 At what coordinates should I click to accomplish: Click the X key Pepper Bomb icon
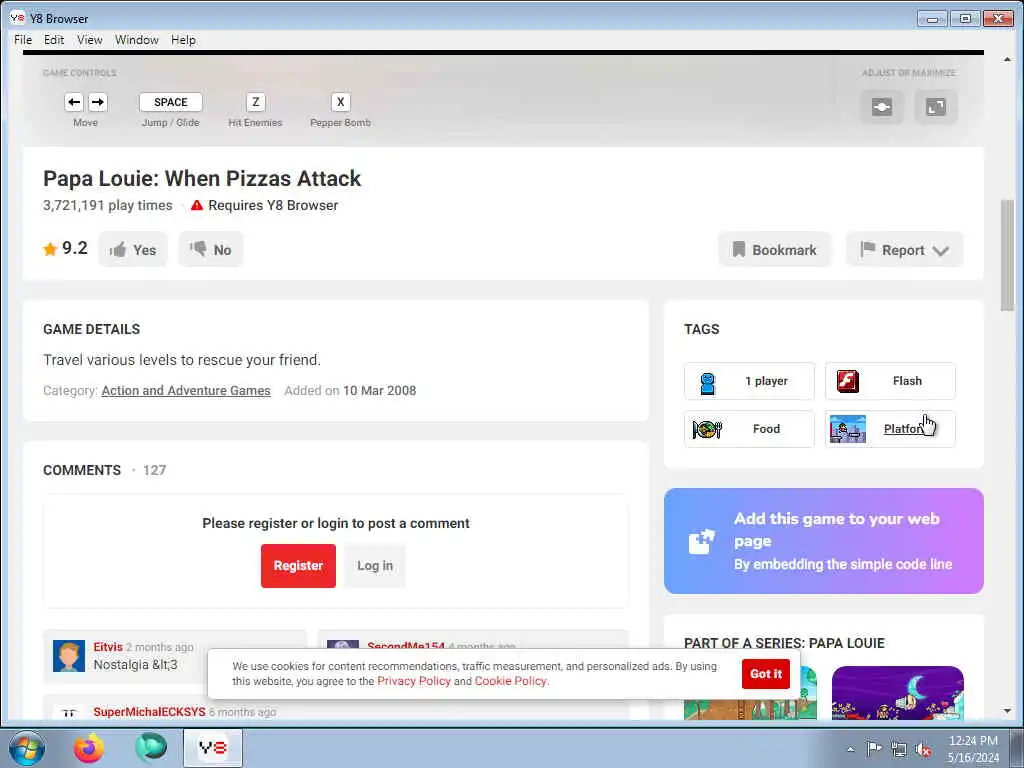(340, 102)
